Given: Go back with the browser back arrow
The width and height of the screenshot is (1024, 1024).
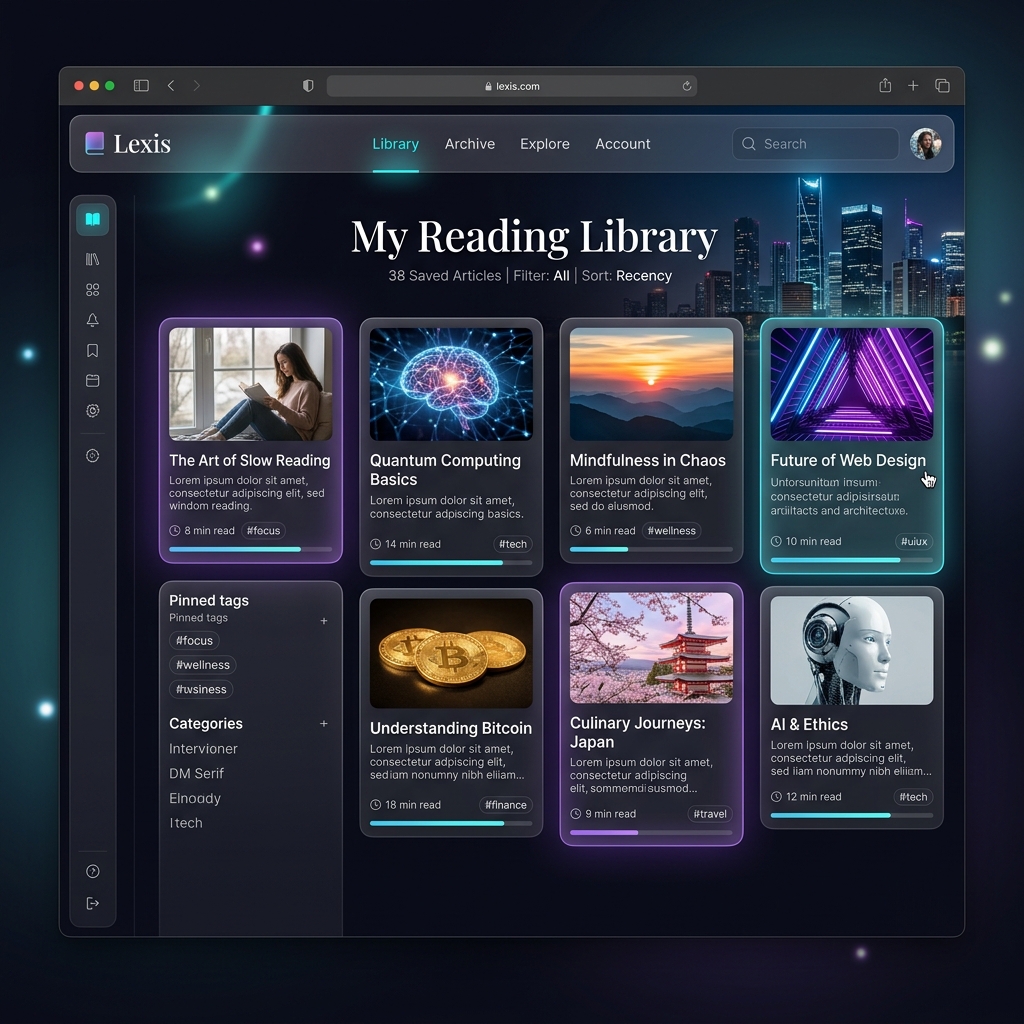Looking at the screenshot, I should click(171, 86).
